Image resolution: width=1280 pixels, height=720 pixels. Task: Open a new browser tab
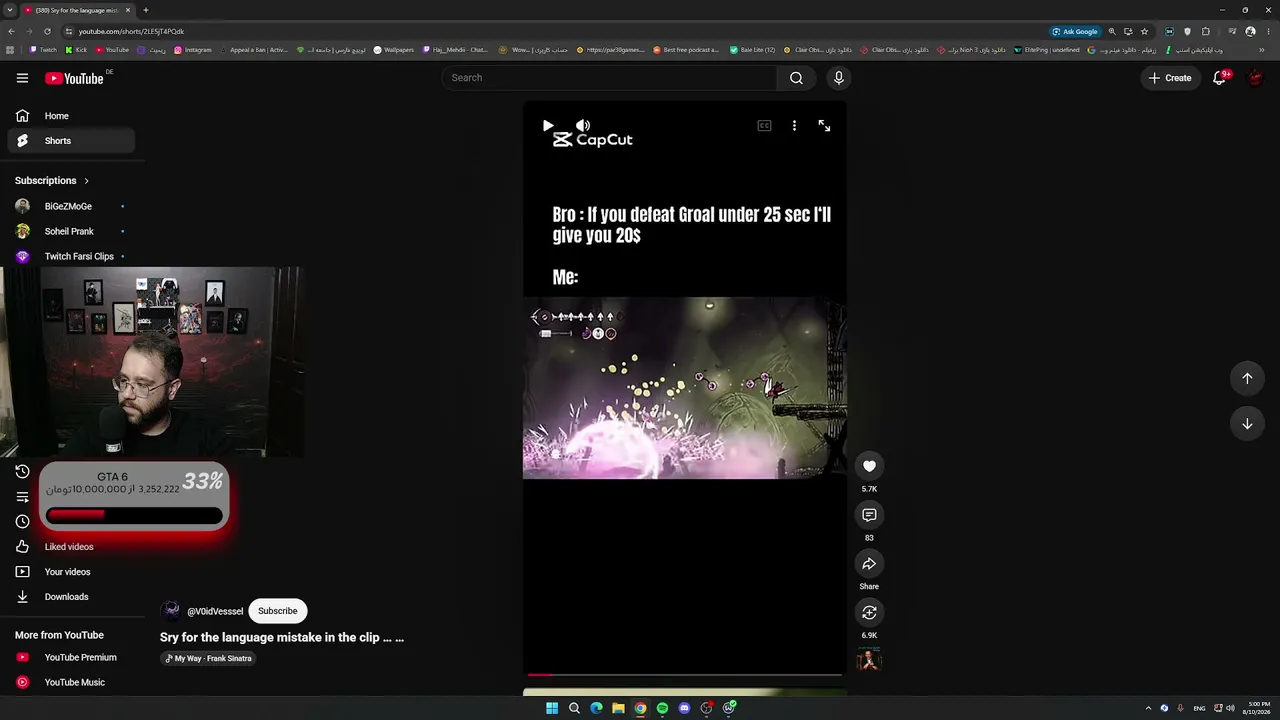point(146,10)
